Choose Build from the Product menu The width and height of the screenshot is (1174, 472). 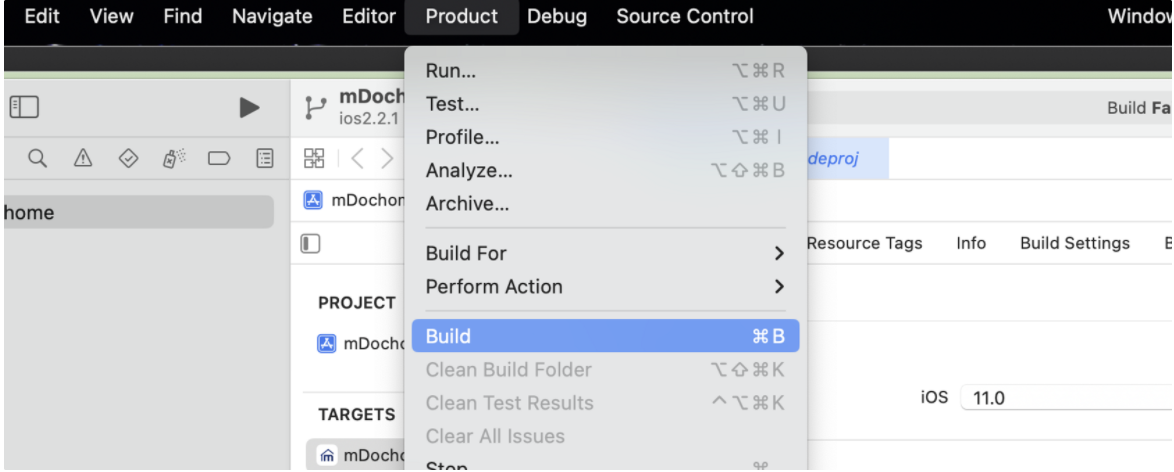tap(604, 336)
